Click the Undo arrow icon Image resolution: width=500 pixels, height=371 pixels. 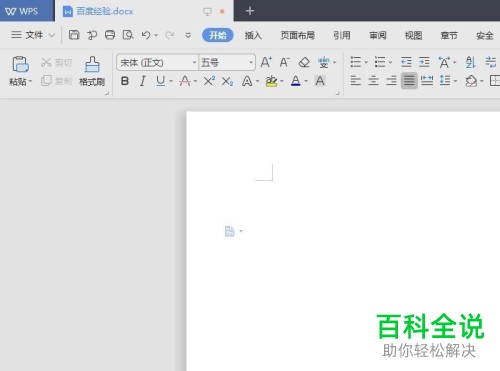[x=146, y=35]
